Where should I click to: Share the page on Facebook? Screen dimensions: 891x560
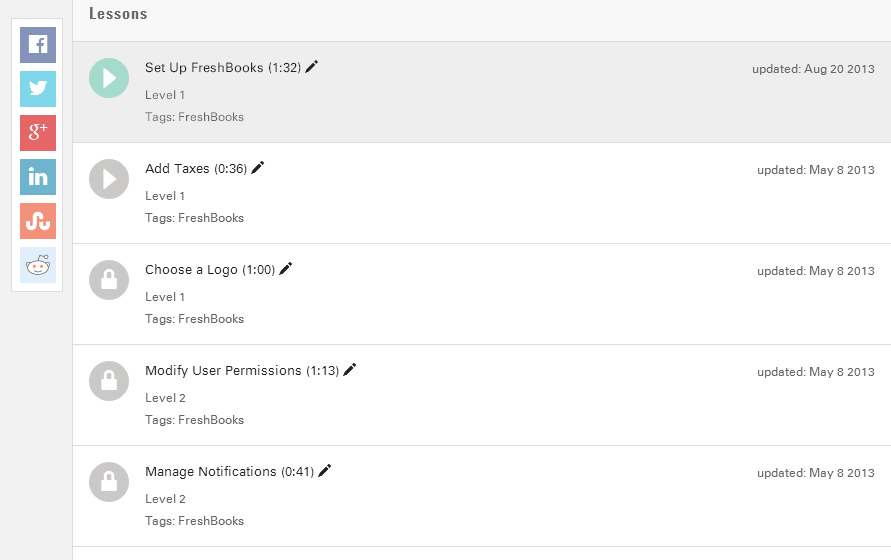[x=38, y=45]
